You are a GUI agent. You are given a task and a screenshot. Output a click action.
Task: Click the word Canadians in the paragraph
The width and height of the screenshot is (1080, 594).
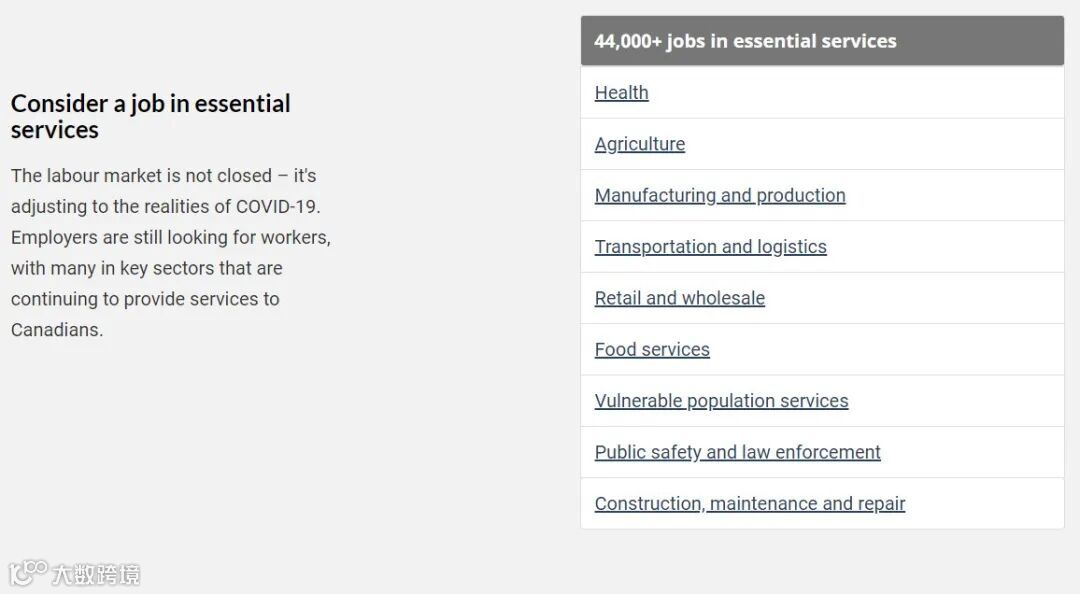56,330
